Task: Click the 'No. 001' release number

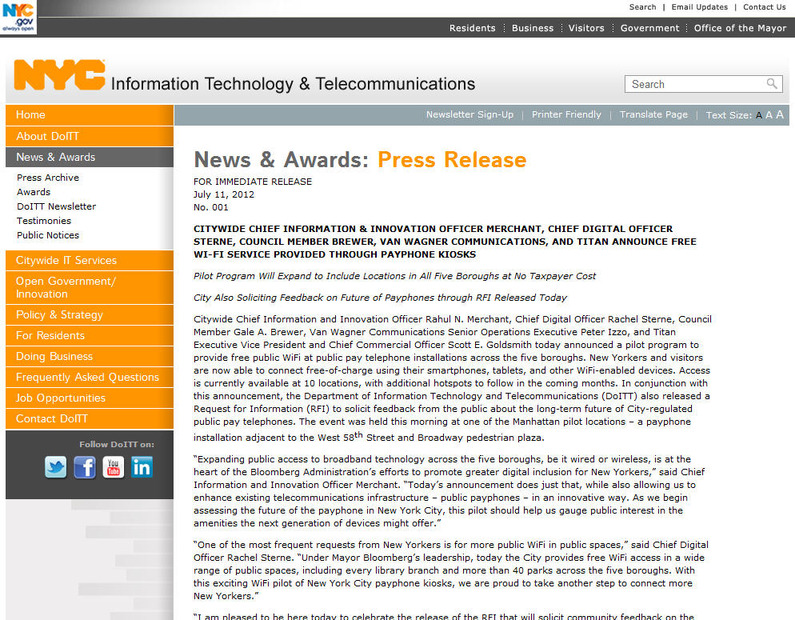Action: (210, 207)
